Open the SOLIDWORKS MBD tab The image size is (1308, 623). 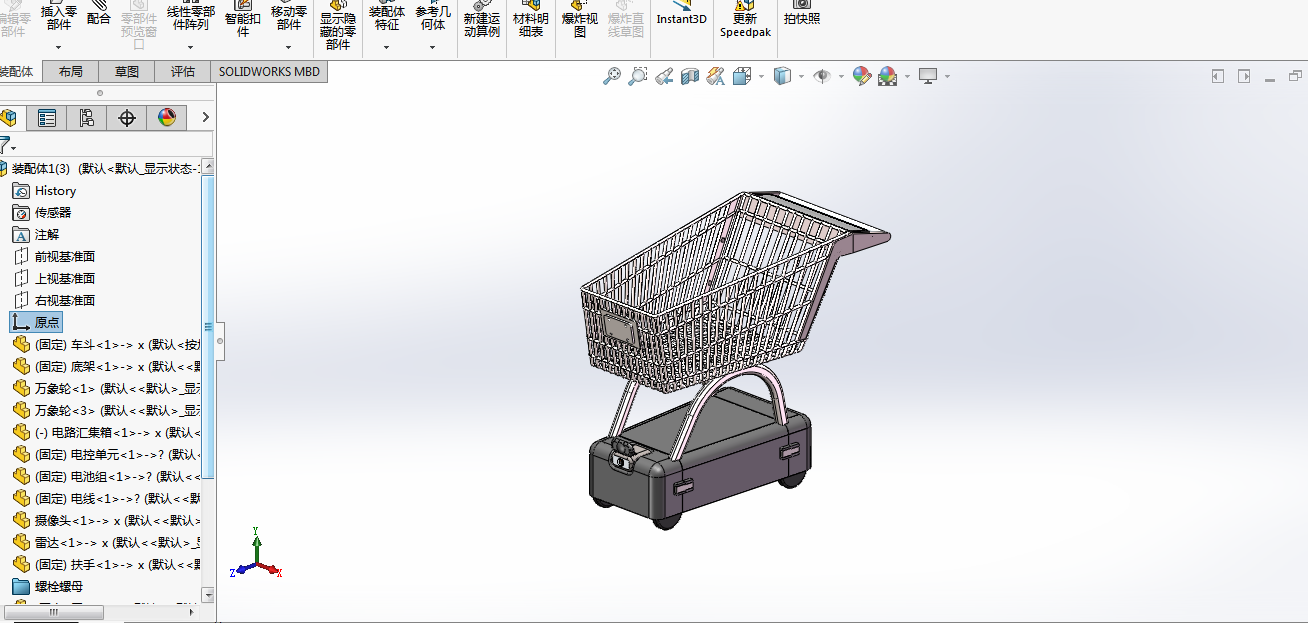[269, 72]
